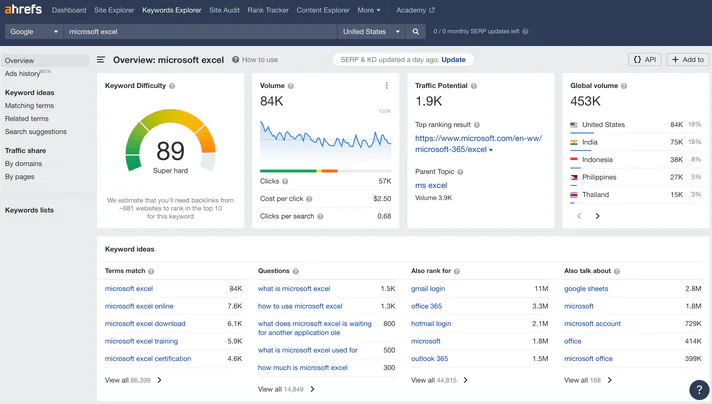Viewport: 712px width, 404px height.
Task: Open the Global volume help icon
Action: tap(624, 86)
